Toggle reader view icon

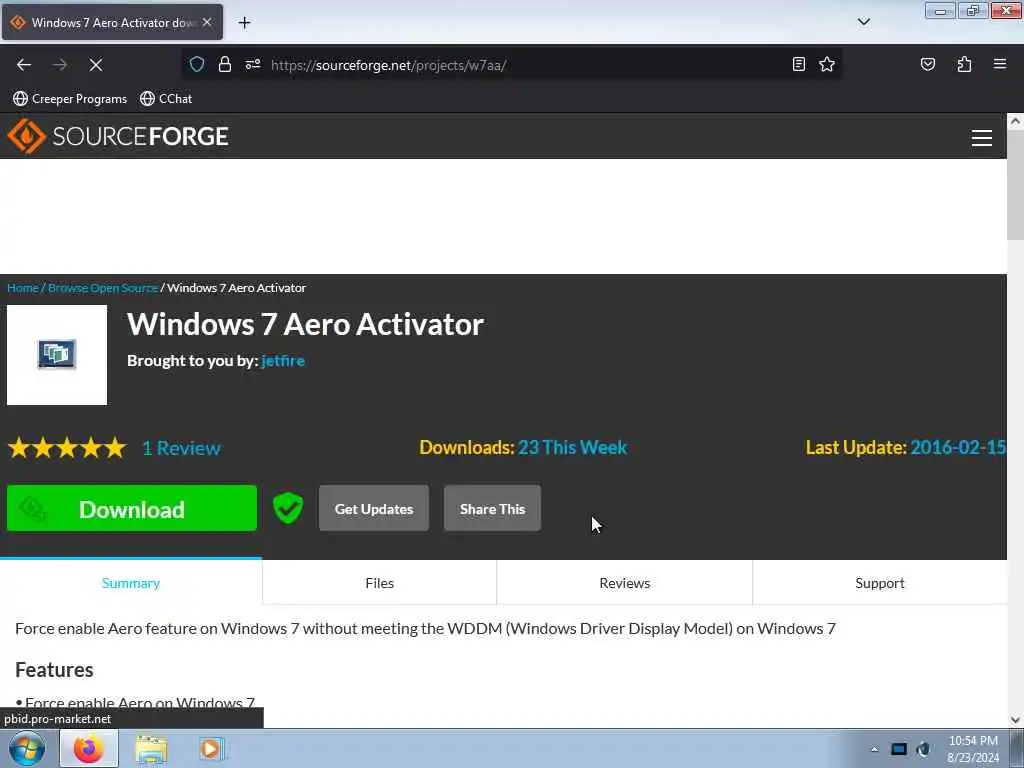click(799, 64)
